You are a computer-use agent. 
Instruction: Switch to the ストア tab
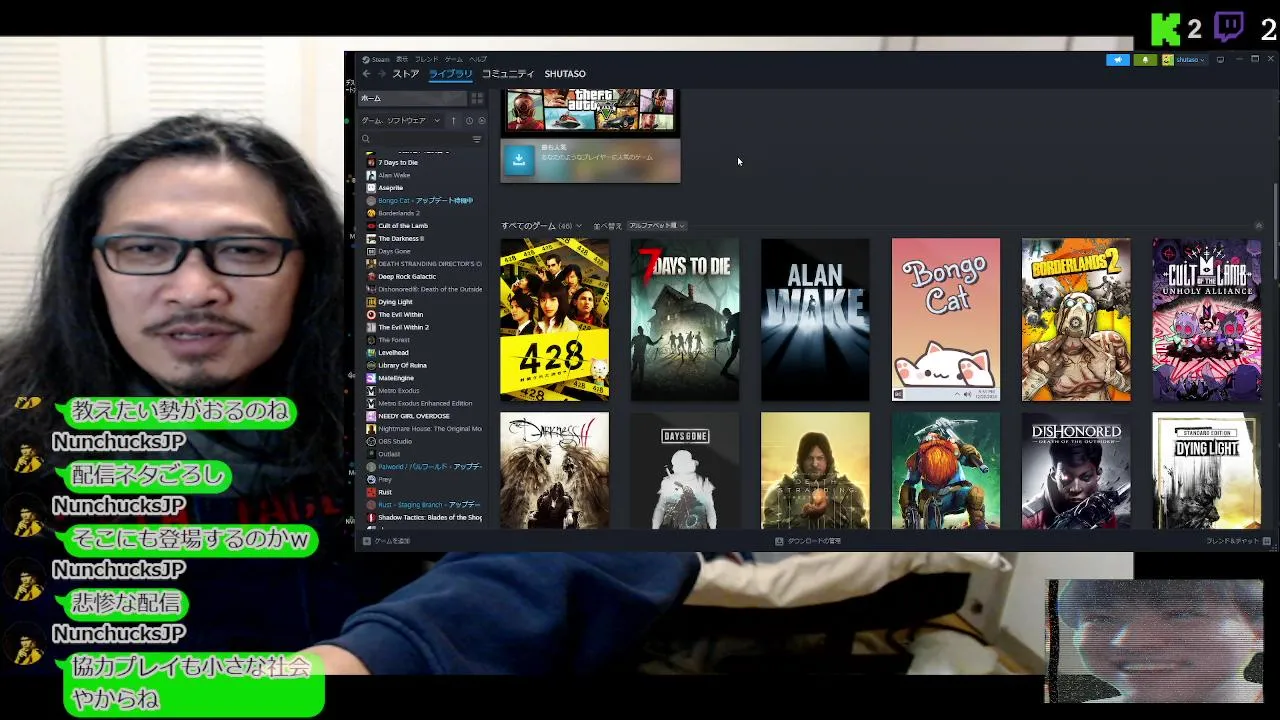(405, 74)
